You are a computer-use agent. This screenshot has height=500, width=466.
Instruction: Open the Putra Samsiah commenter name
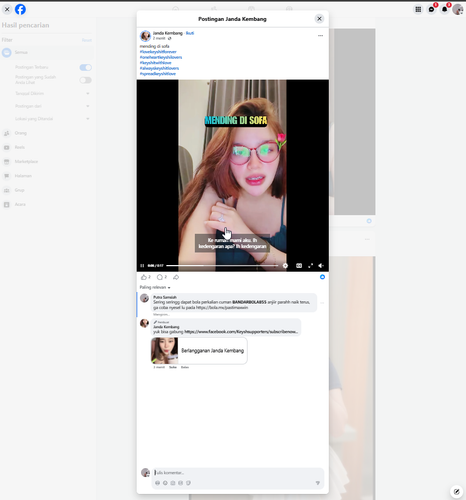[x=165, y=297]
